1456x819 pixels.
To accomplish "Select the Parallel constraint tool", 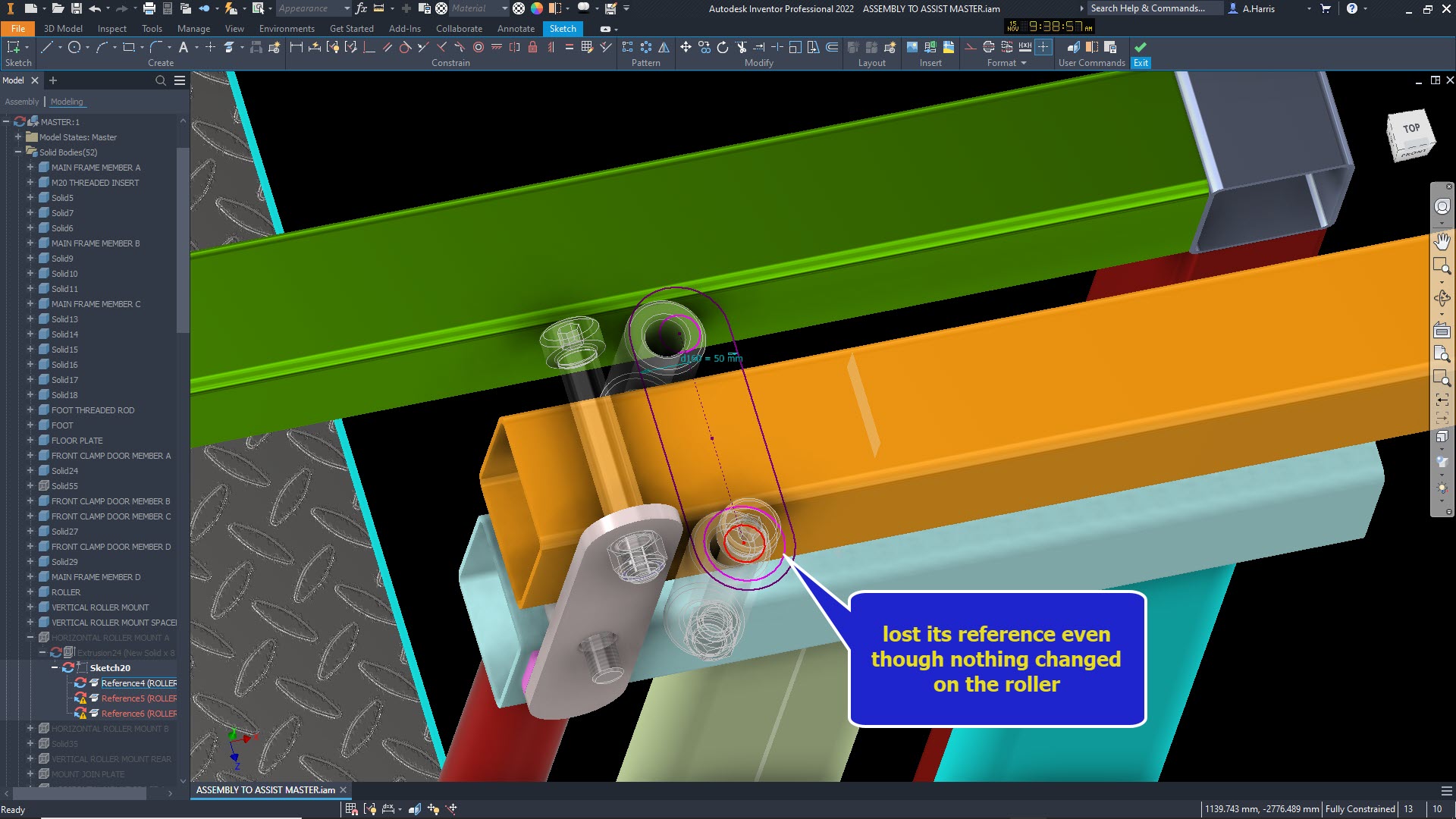I will pos(388,48).
